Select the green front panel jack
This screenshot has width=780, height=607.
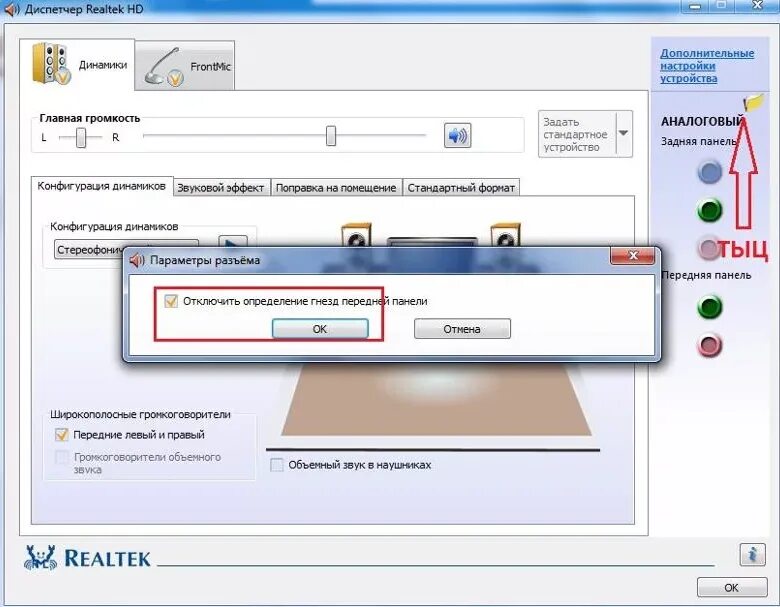coord(709,306)
